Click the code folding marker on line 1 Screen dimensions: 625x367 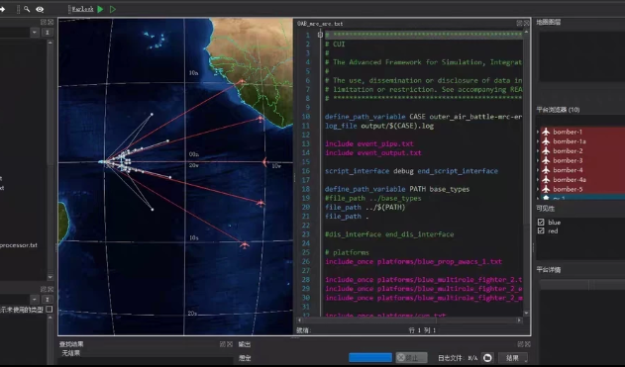click(320, 35)
